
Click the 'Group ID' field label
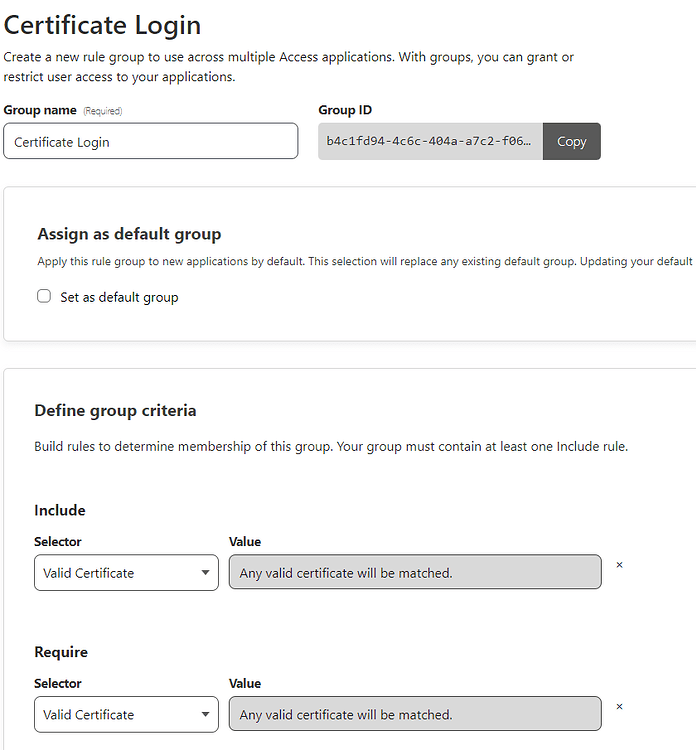click(345, 110)
